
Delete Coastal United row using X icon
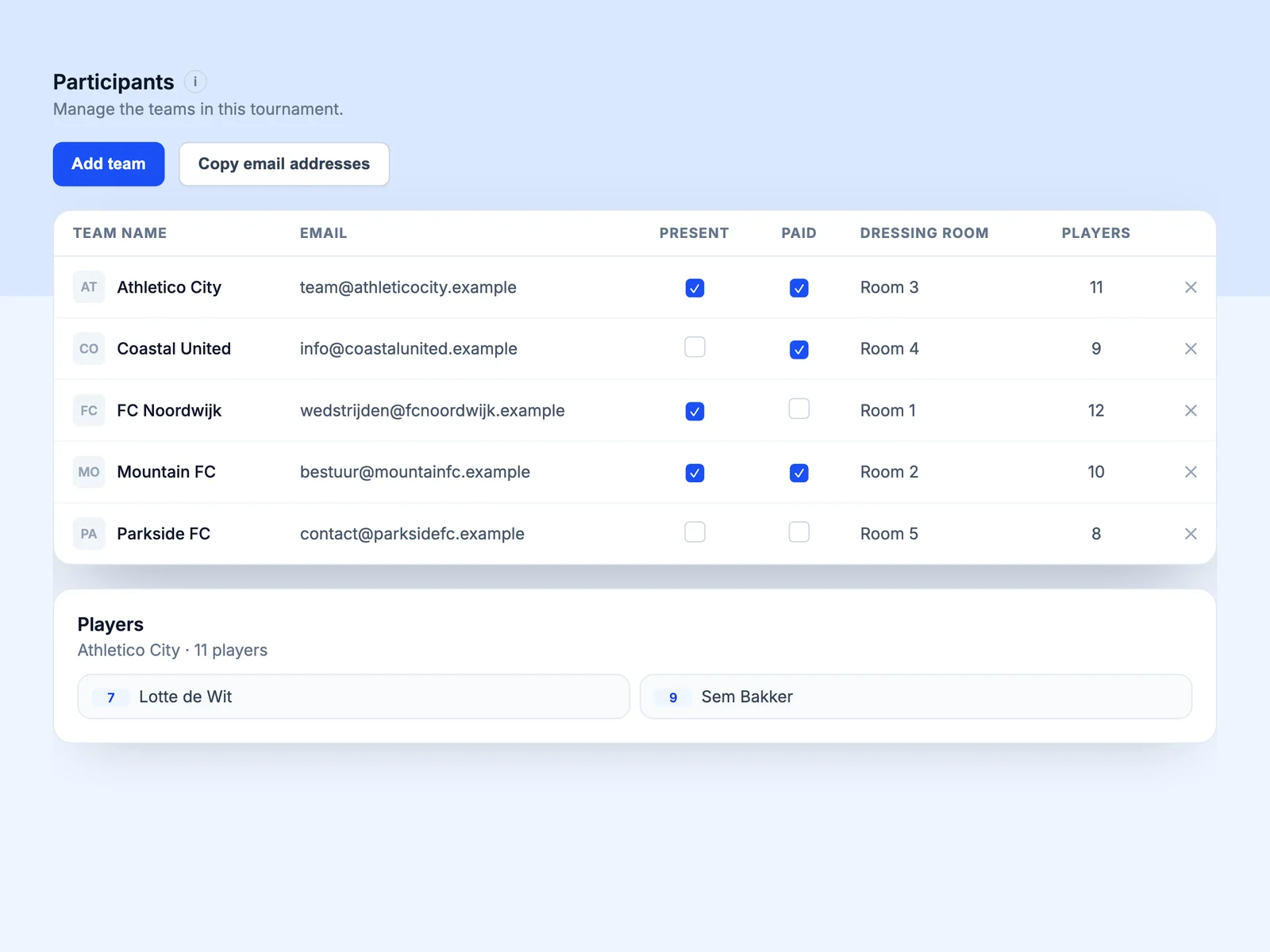(1191, 349)
